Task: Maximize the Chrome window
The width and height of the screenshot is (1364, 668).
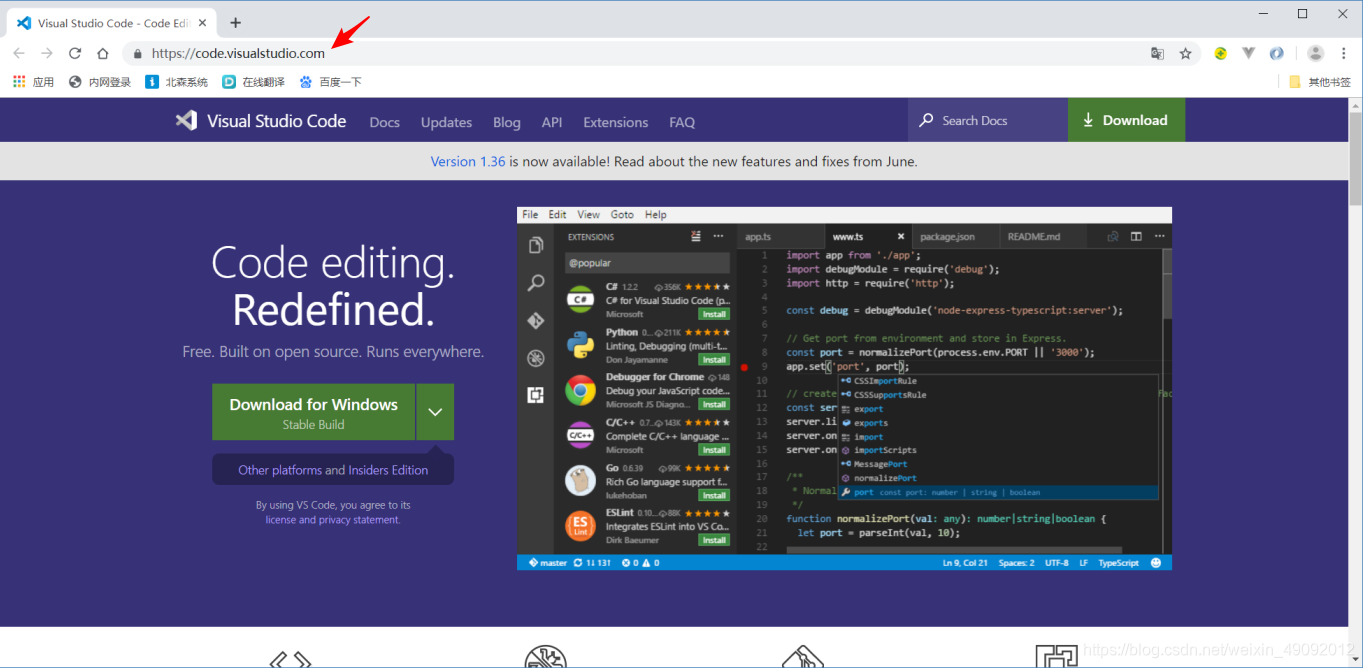Action: pos(1302,13)
